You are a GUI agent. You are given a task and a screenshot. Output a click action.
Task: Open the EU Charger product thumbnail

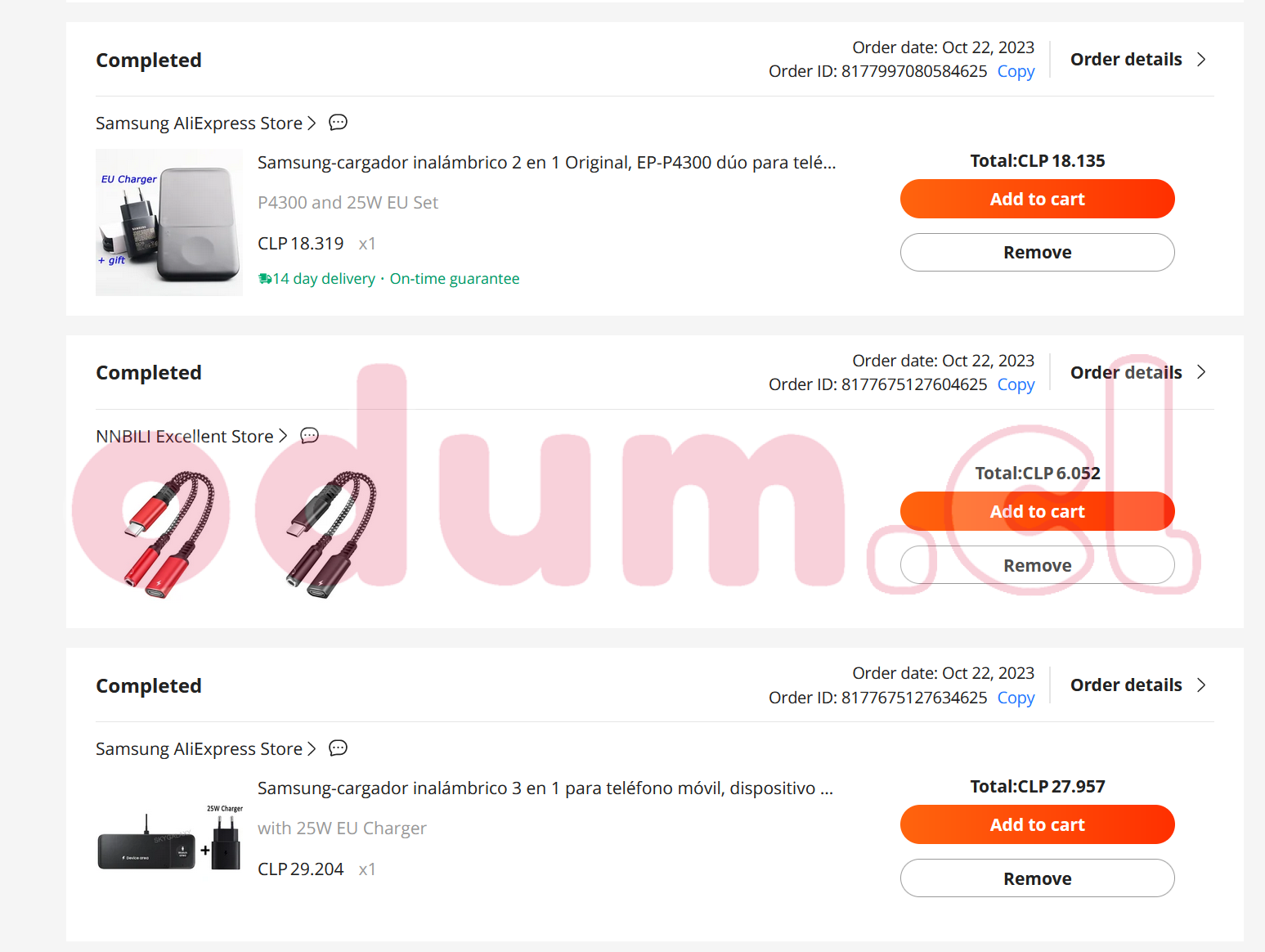[169, 222]
